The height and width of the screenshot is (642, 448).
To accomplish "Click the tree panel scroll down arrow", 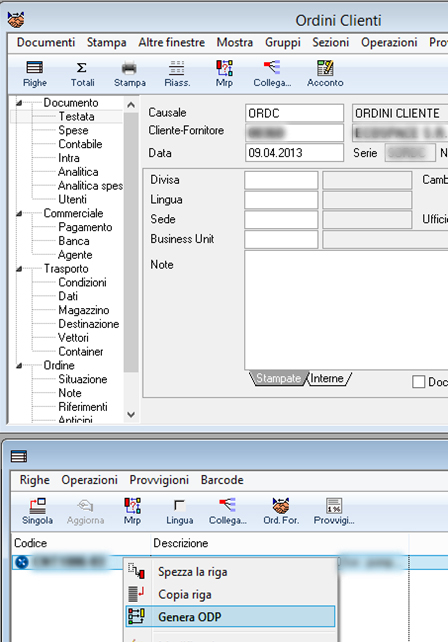I will [x=131, y=414].
